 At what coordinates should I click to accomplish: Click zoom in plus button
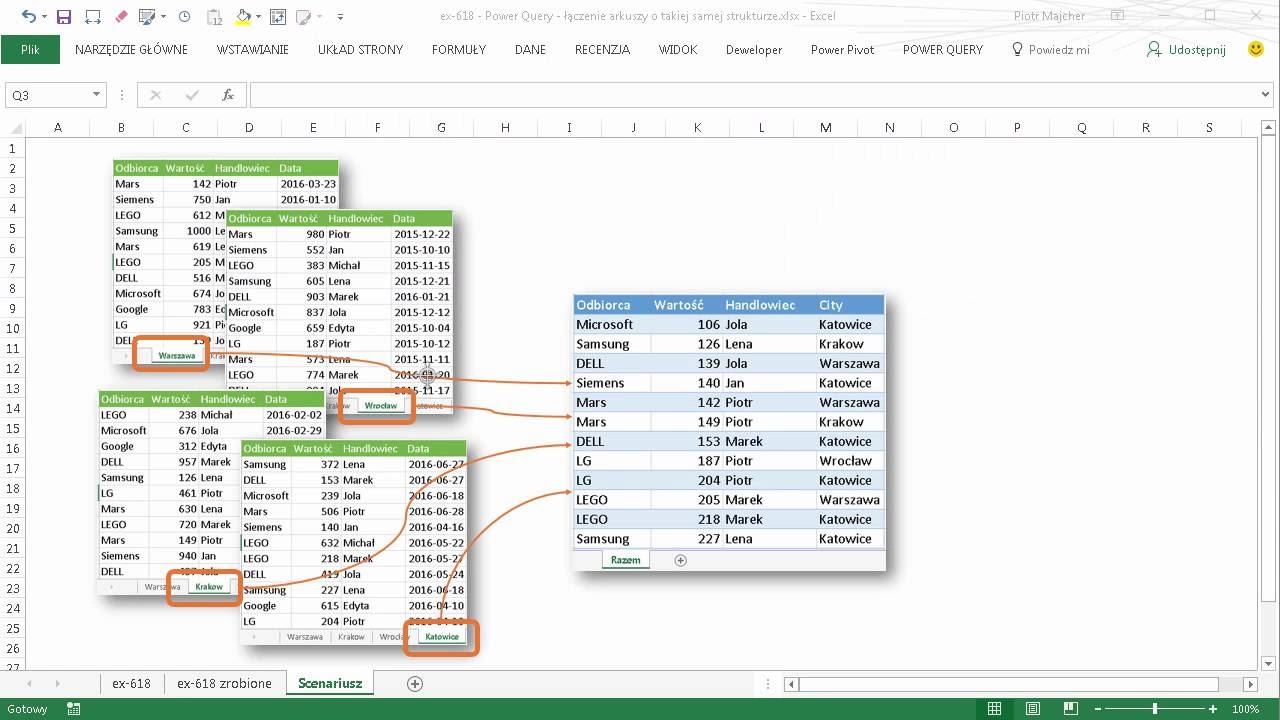(1212, 709)
